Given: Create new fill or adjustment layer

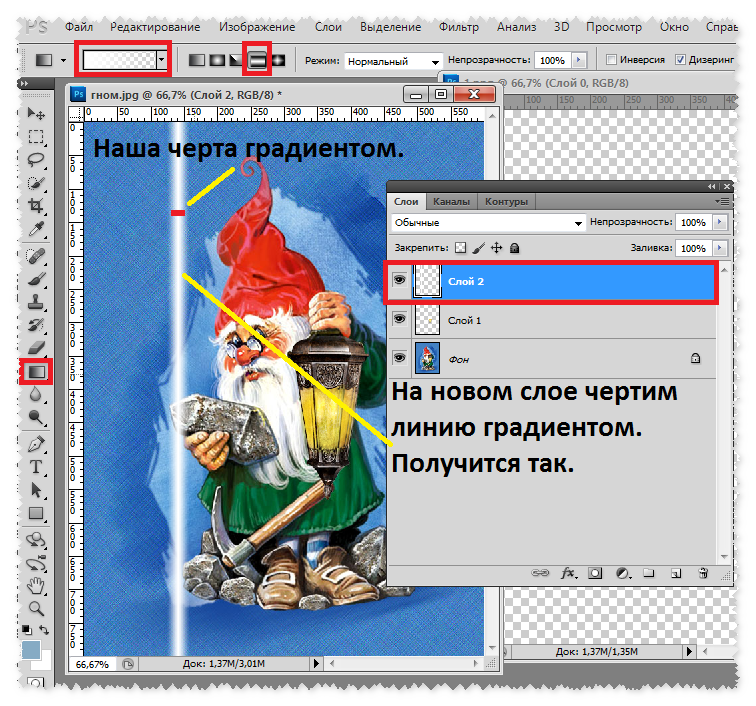Looking at the screenshot, I should pos(623,573).
